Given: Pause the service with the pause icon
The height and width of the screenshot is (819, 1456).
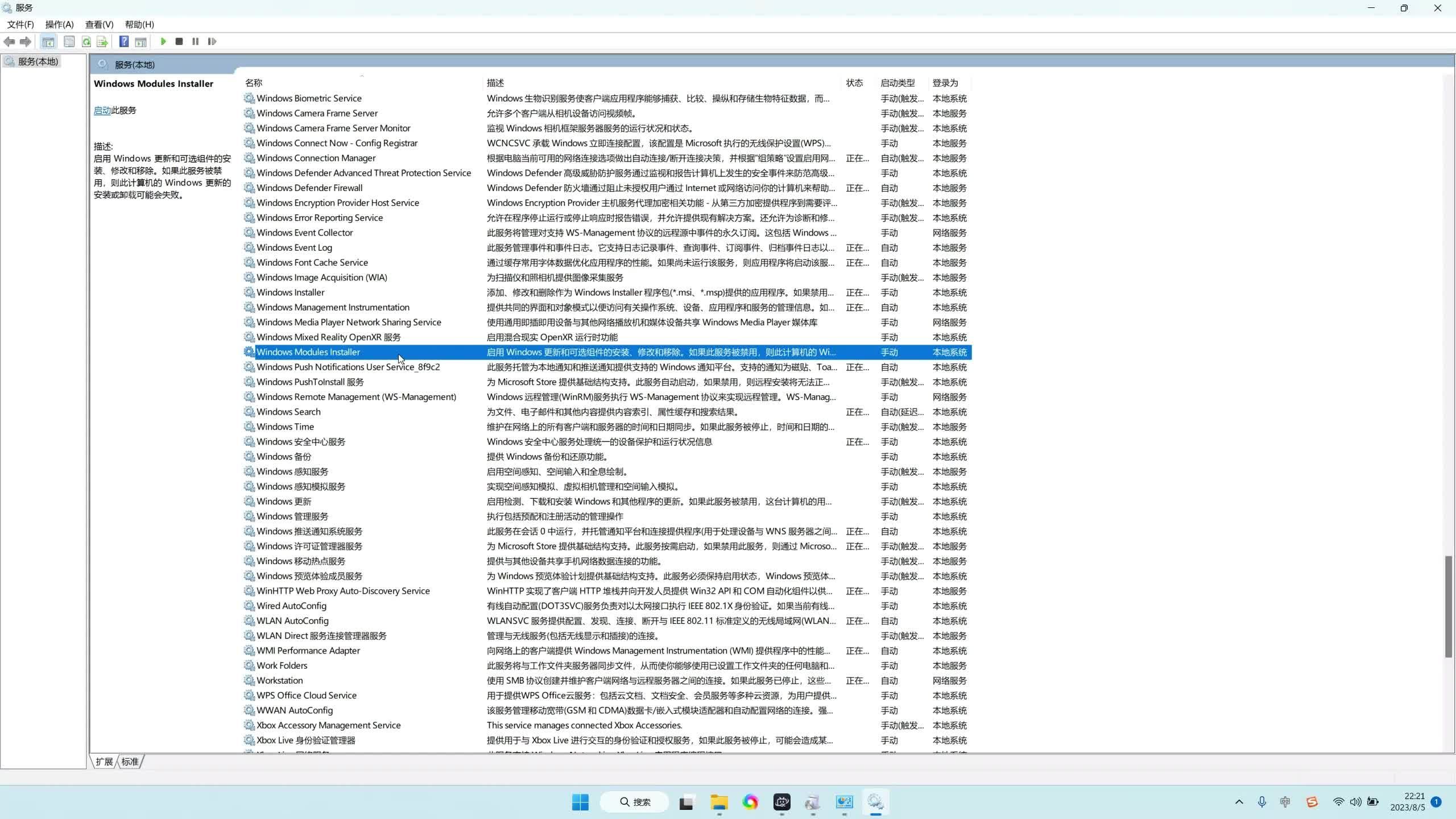Looking at the screenshot, I should pyautogui.click(x=196, y=42).
